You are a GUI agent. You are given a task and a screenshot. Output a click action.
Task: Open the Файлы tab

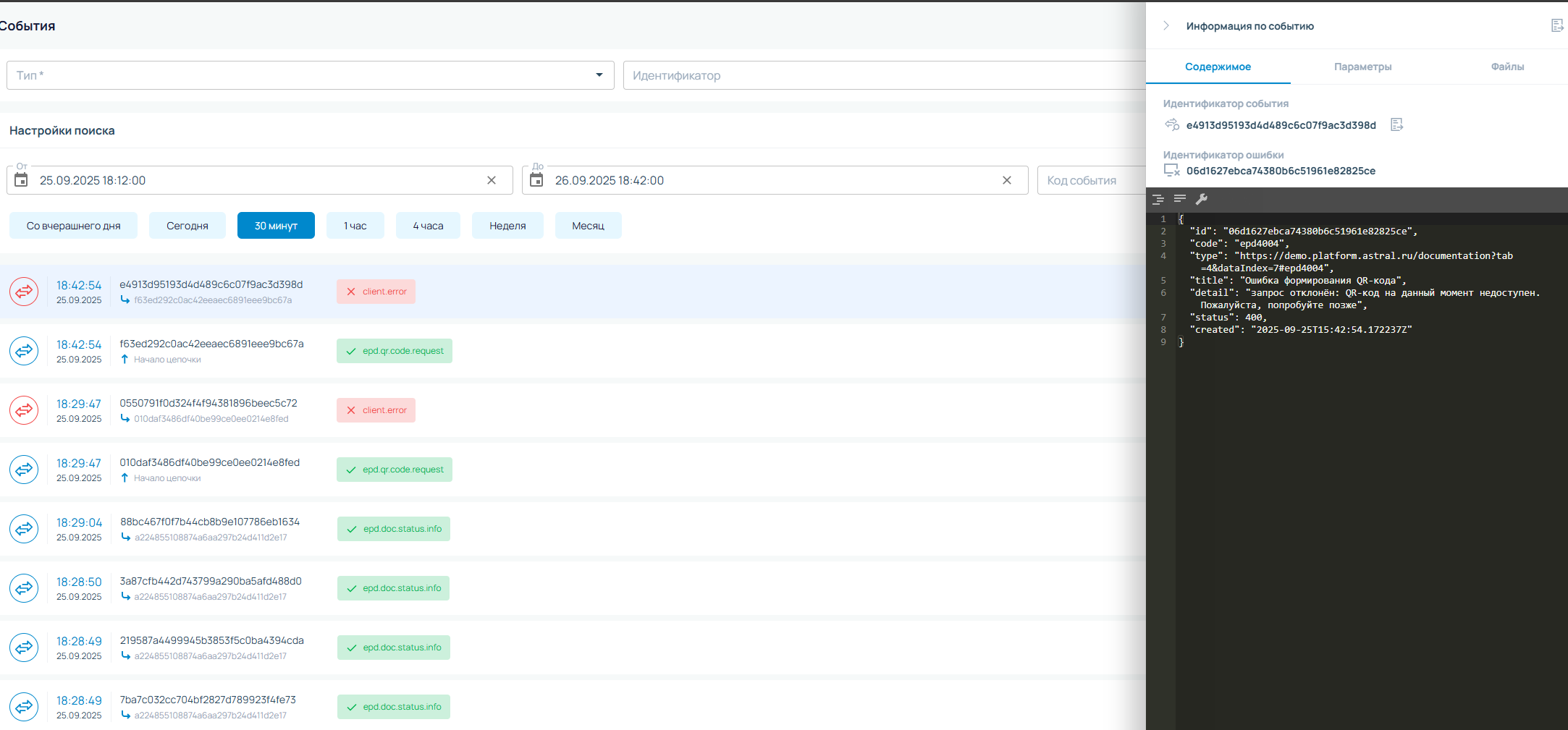click(1507, 67)
